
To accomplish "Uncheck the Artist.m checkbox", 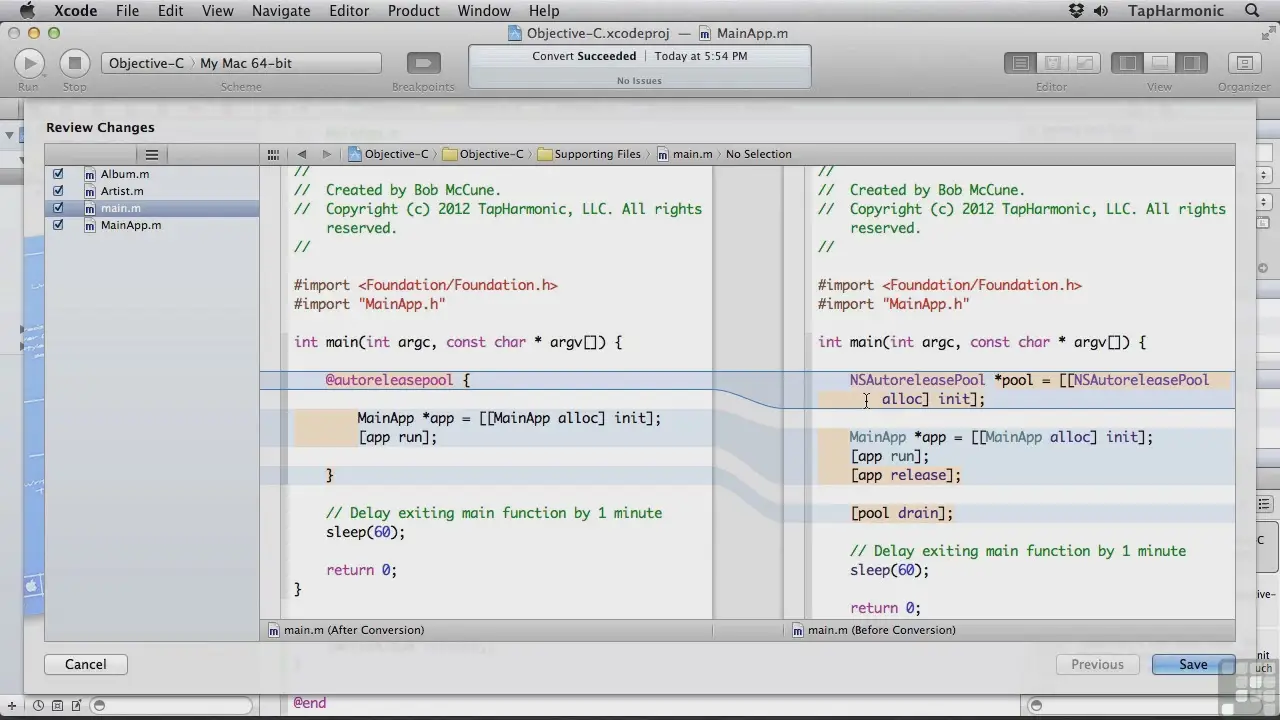I will (x=58, y=191).
